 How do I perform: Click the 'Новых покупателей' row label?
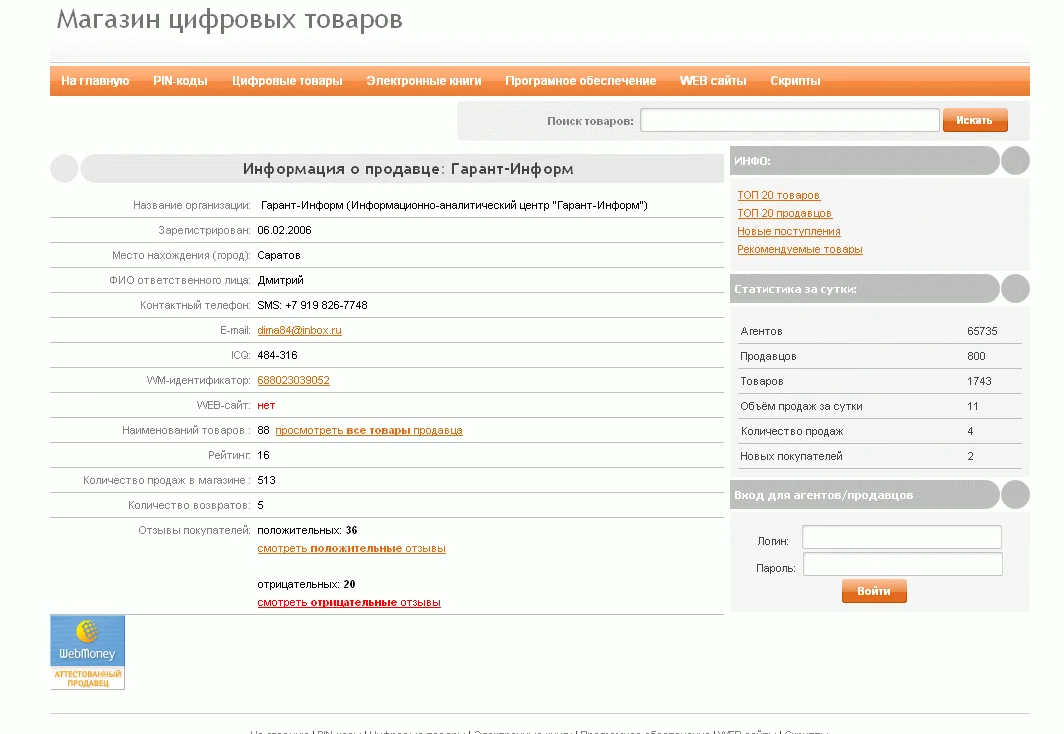[x=791, y=457]
